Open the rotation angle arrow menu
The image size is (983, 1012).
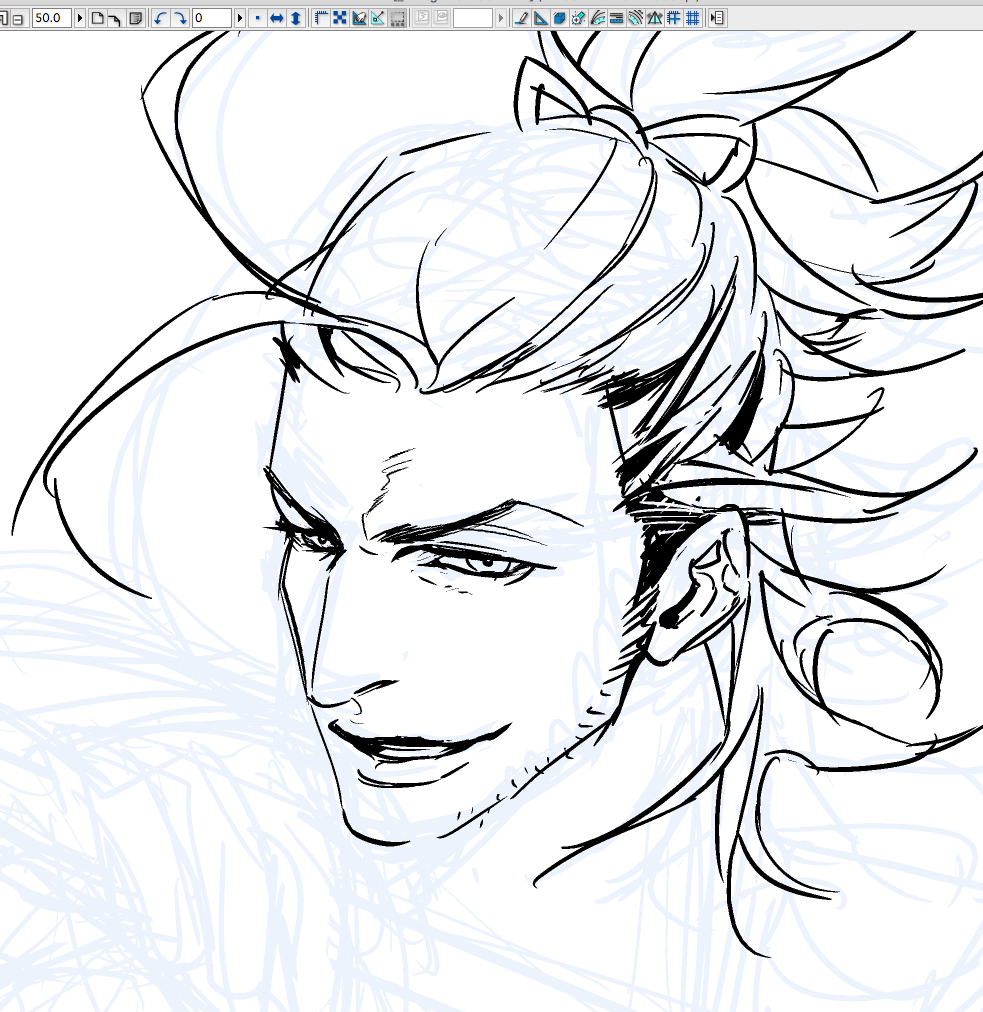[240, 18]
